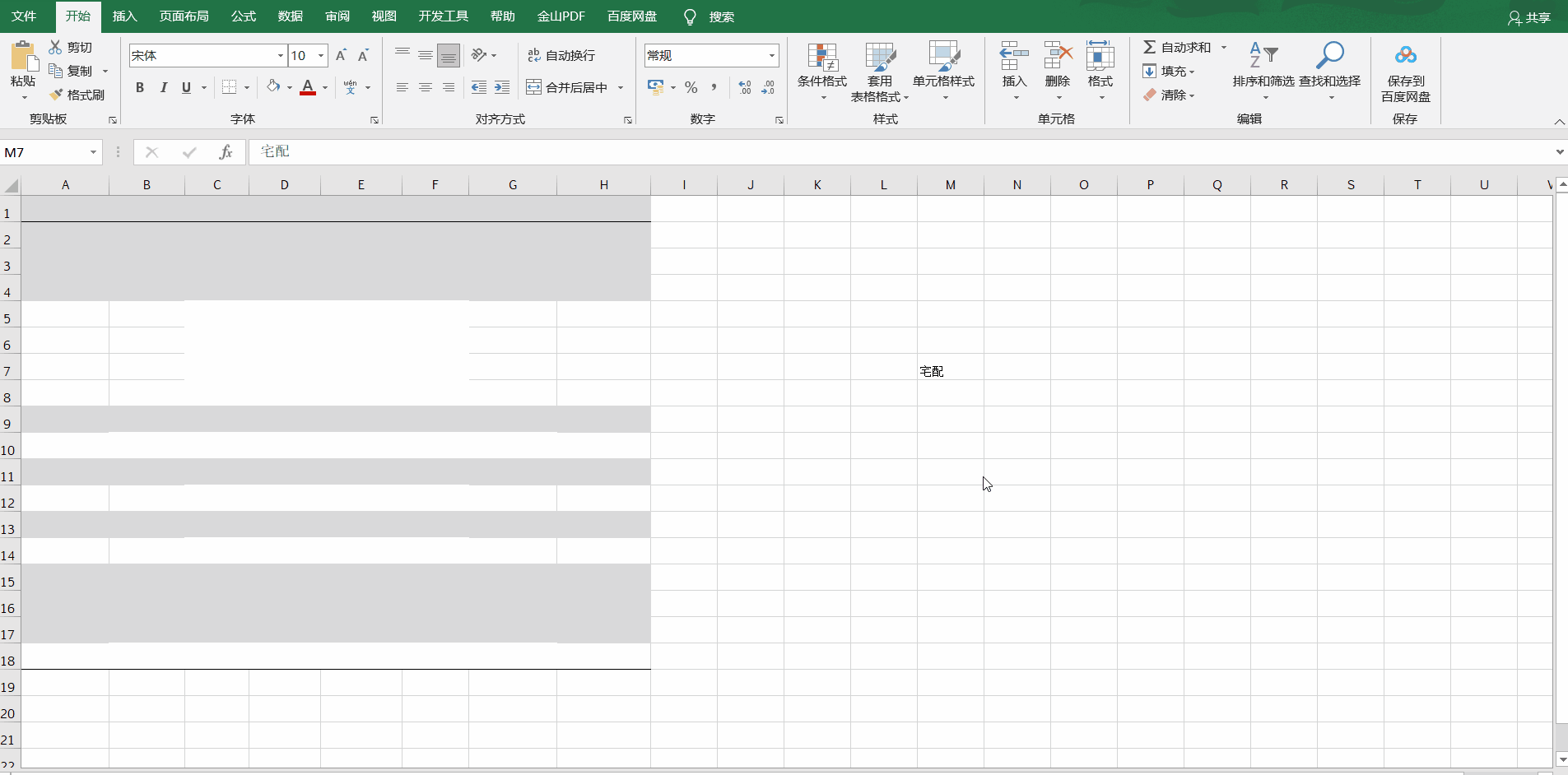Decrease decimal places icon

pyautogui.click(x=768, y=87)
